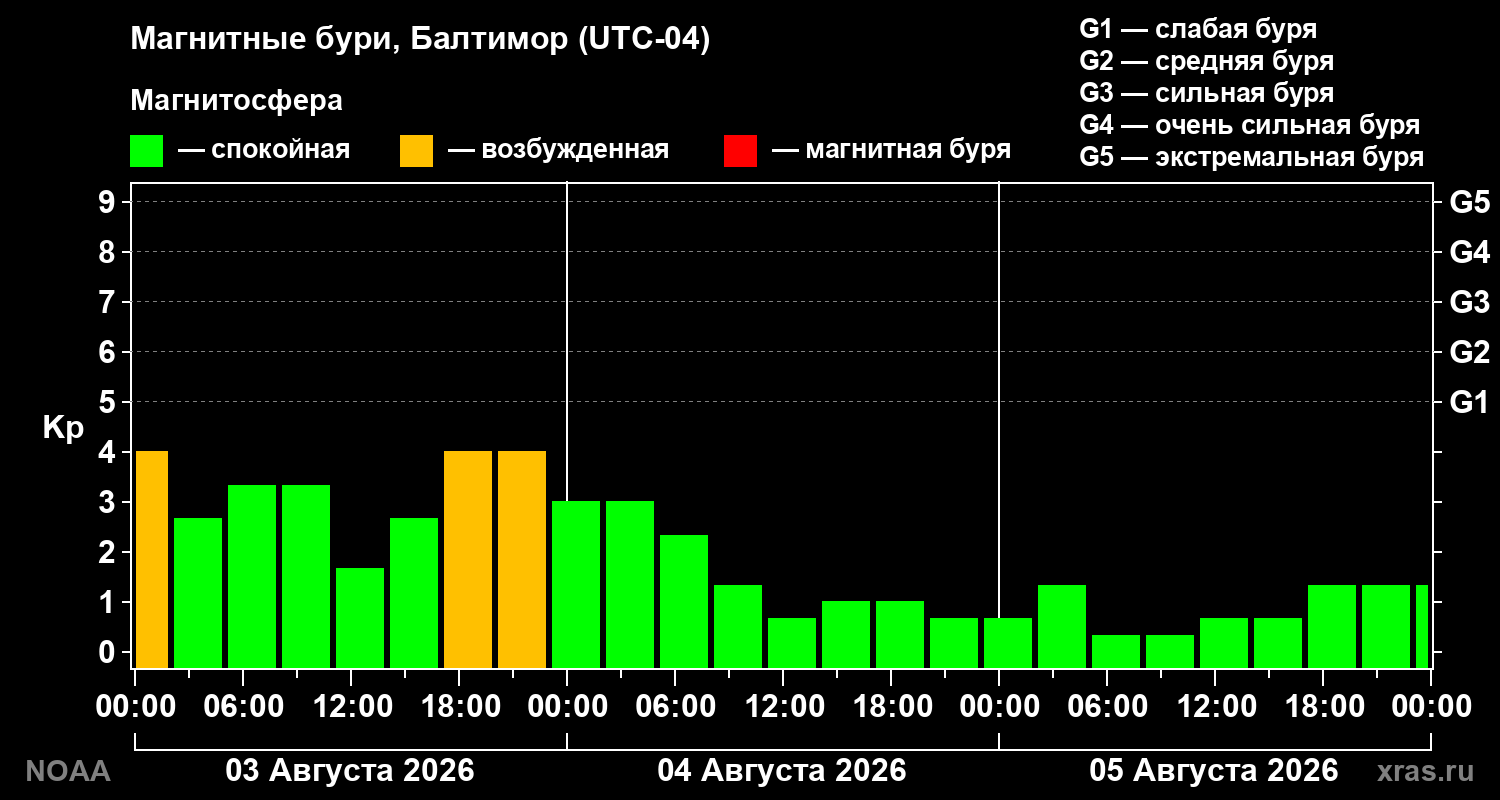Click the first green bar of 04 August
The image size is (1500, 800).
(576, 584)
